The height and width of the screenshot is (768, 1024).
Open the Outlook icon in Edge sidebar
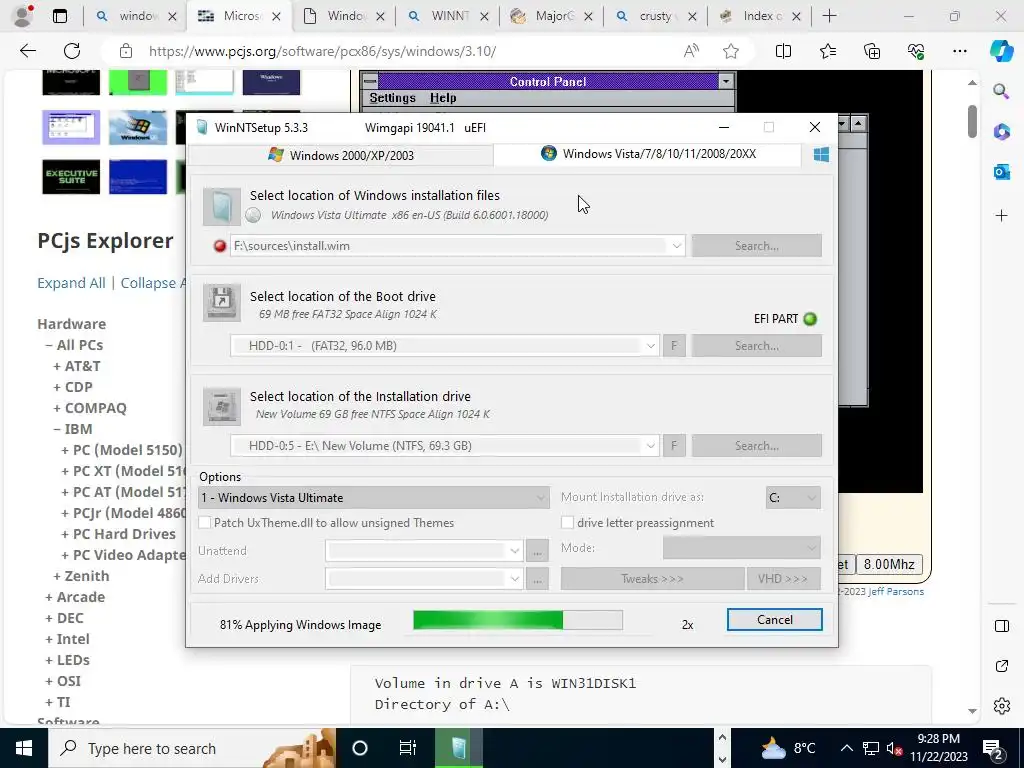click(1001, 172)
